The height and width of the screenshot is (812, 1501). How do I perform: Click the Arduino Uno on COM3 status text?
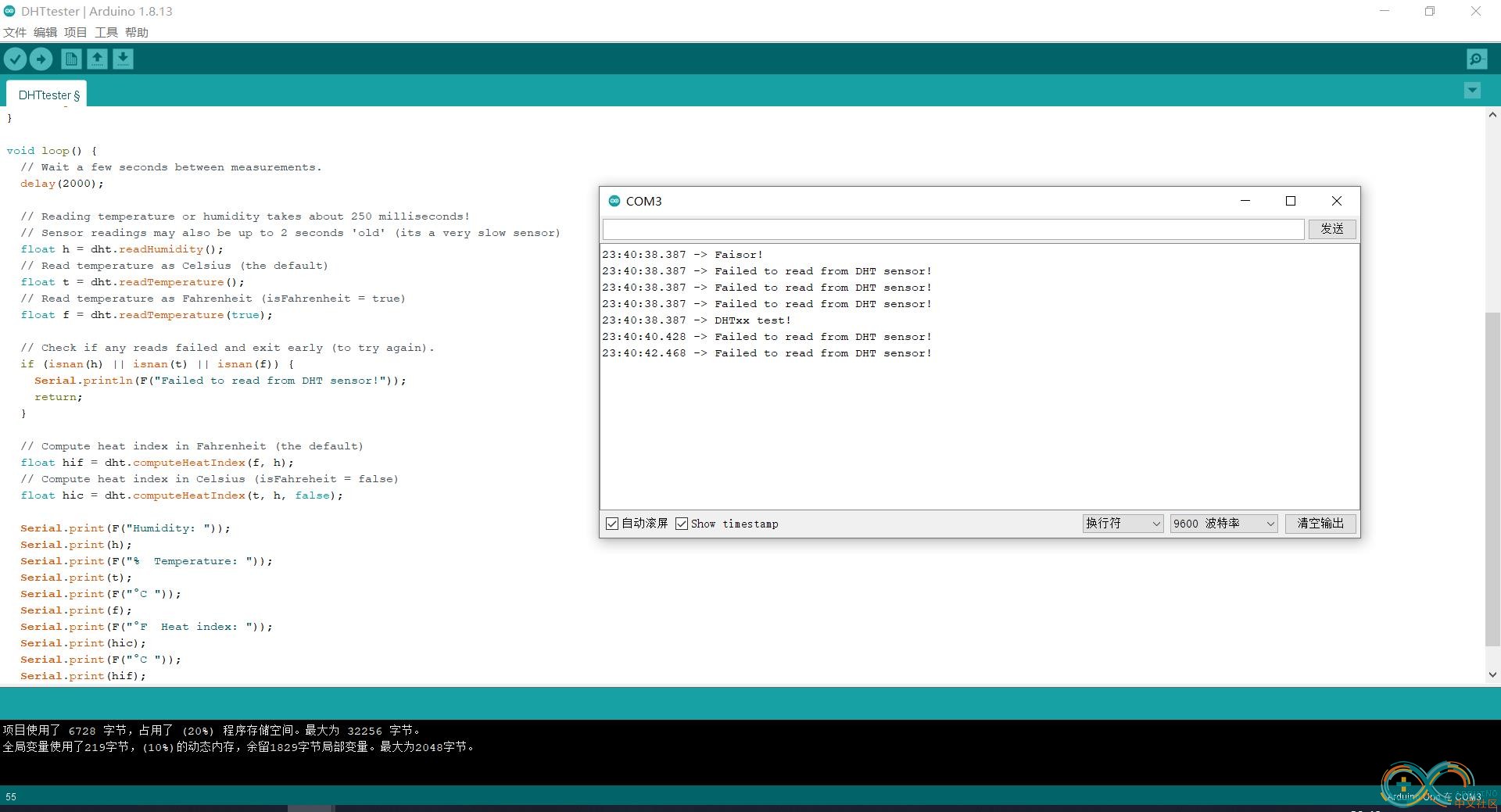(1434, 797)
